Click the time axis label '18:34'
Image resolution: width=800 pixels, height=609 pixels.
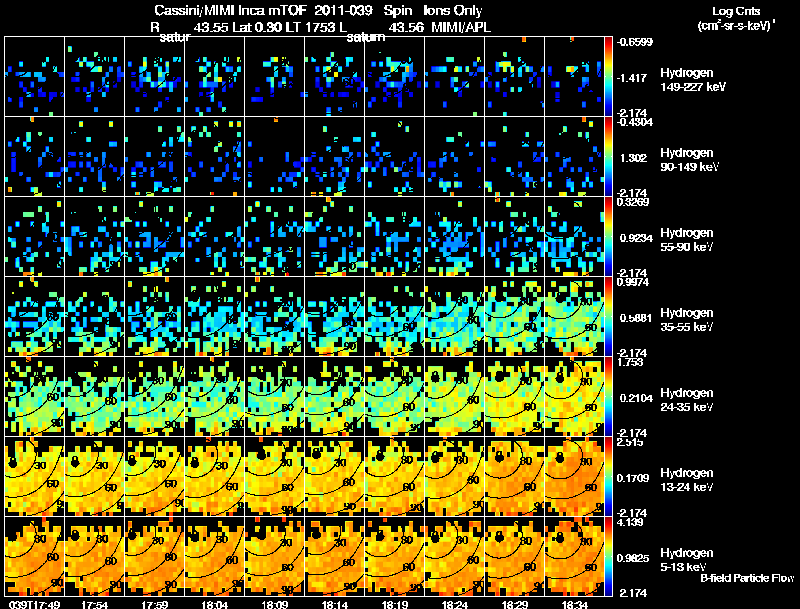(574, 604)
